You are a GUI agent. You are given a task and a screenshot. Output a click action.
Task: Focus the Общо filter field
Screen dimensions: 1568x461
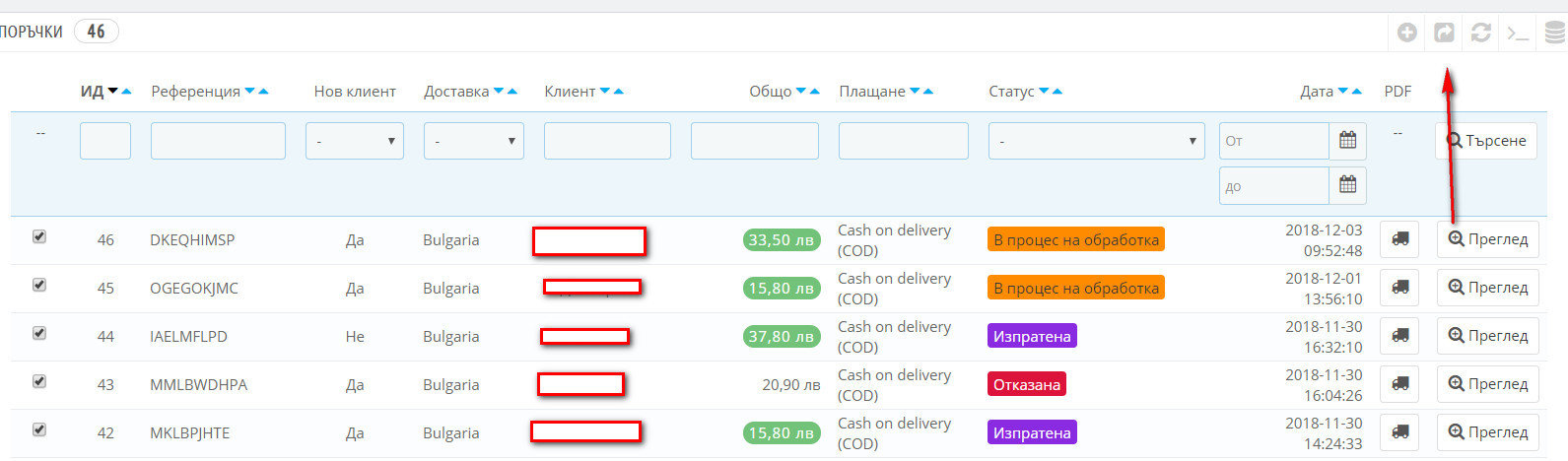[x=755, y=141]
